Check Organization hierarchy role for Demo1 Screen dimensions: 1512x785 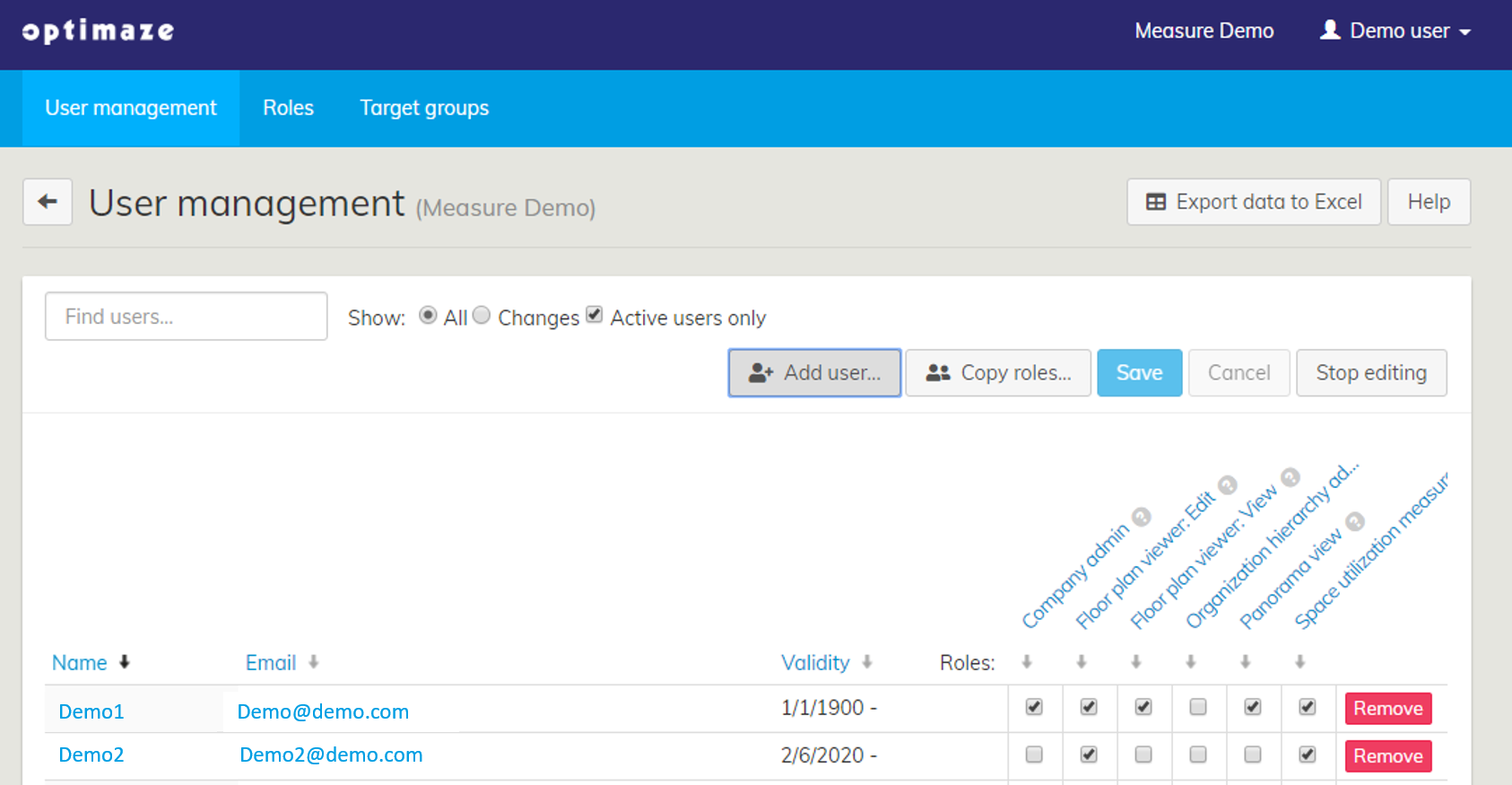(1198, 707)
